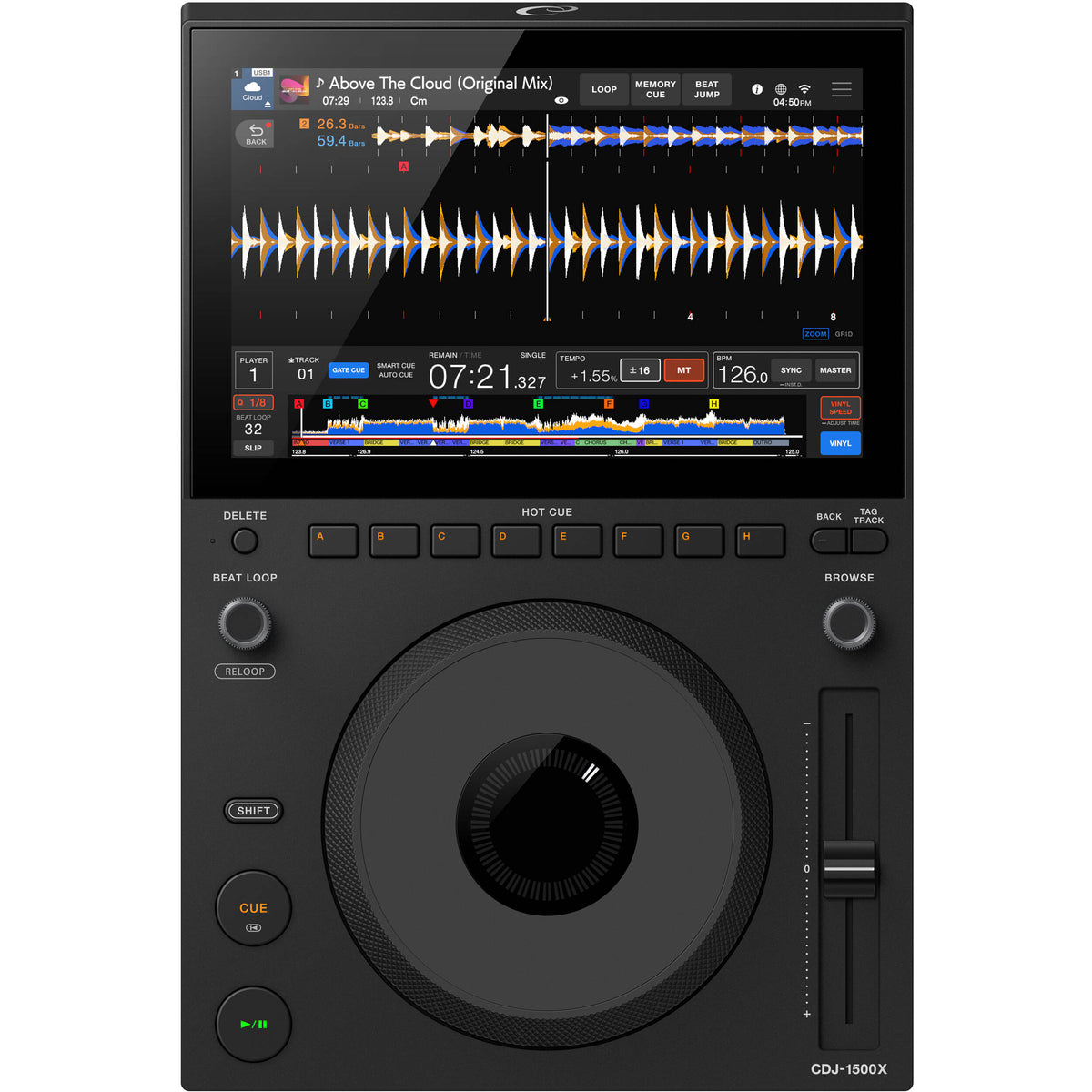Open the BEAT JUMP tab
1092x1092 pixels.
click(x=707, y=89)
